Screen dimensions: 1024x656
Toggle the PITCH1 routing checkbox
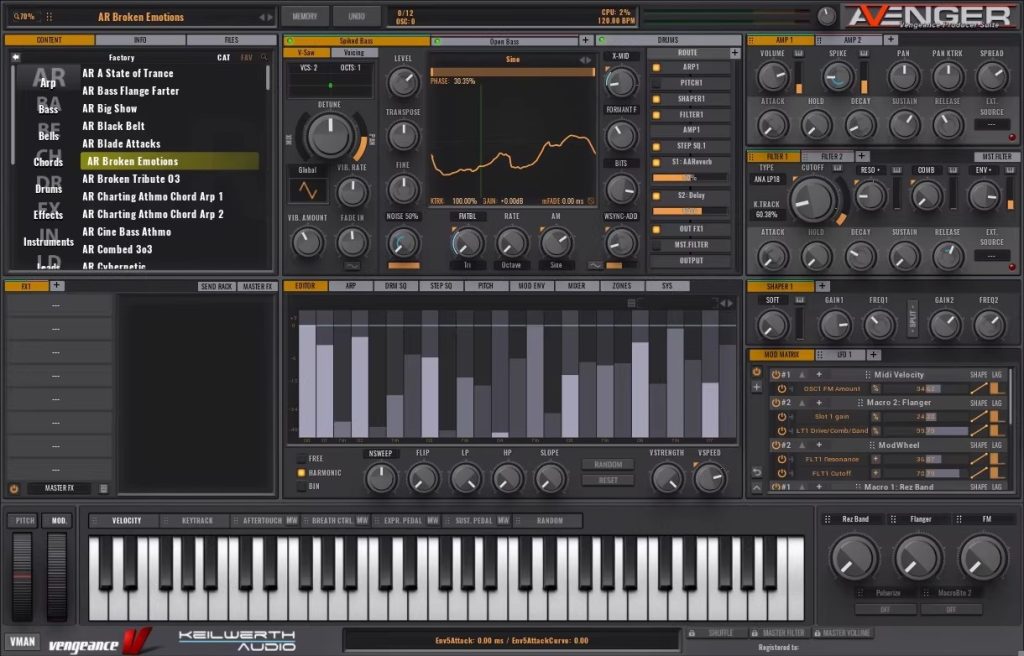[657, 83]
